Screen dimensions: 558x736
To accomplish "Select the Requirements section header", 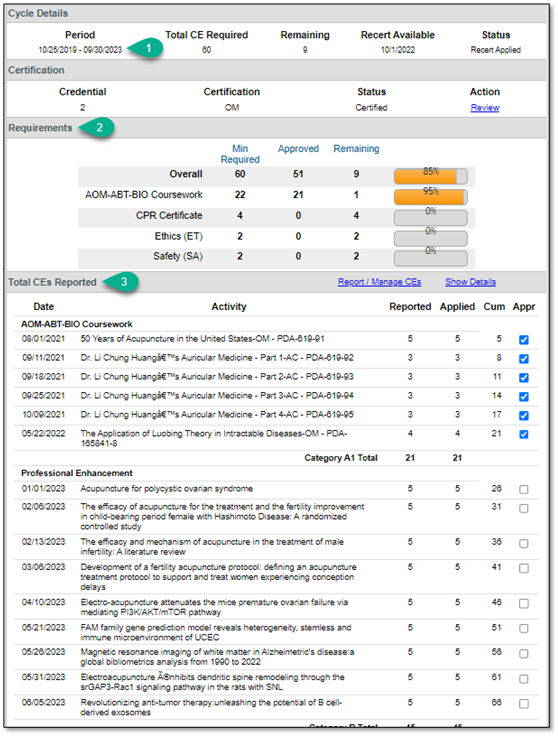I will tap(40, 128).
